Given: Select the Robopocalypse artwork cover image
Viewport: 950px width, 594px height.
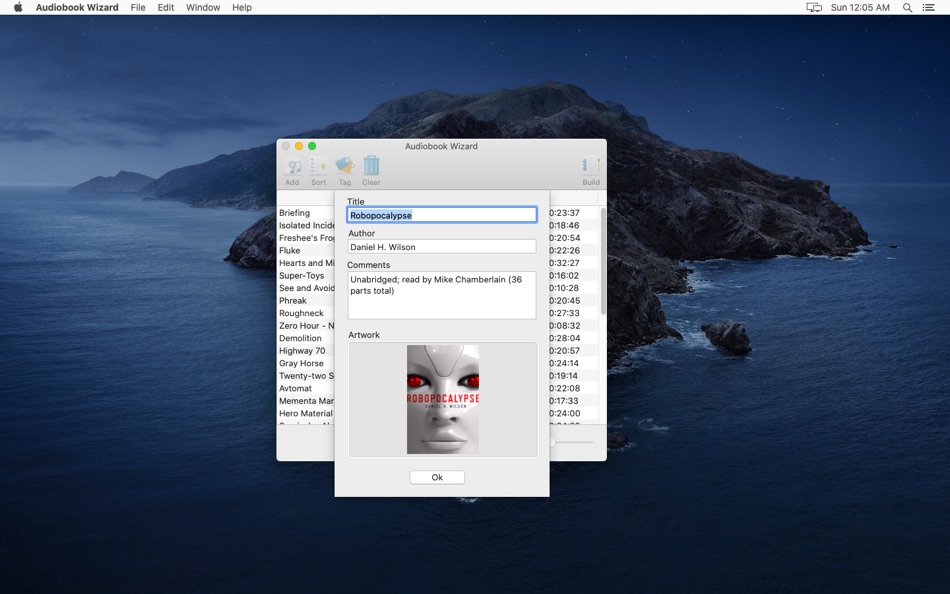Looking at the screenshot, I should (x=443, y=399).
